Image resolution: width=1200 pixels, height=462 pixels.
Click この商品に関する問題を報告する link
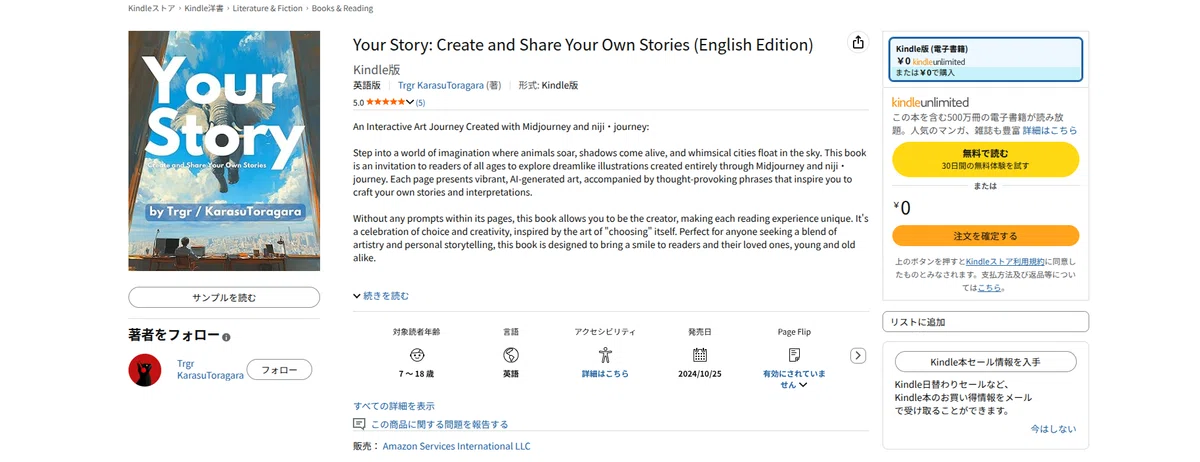[439, 424]
